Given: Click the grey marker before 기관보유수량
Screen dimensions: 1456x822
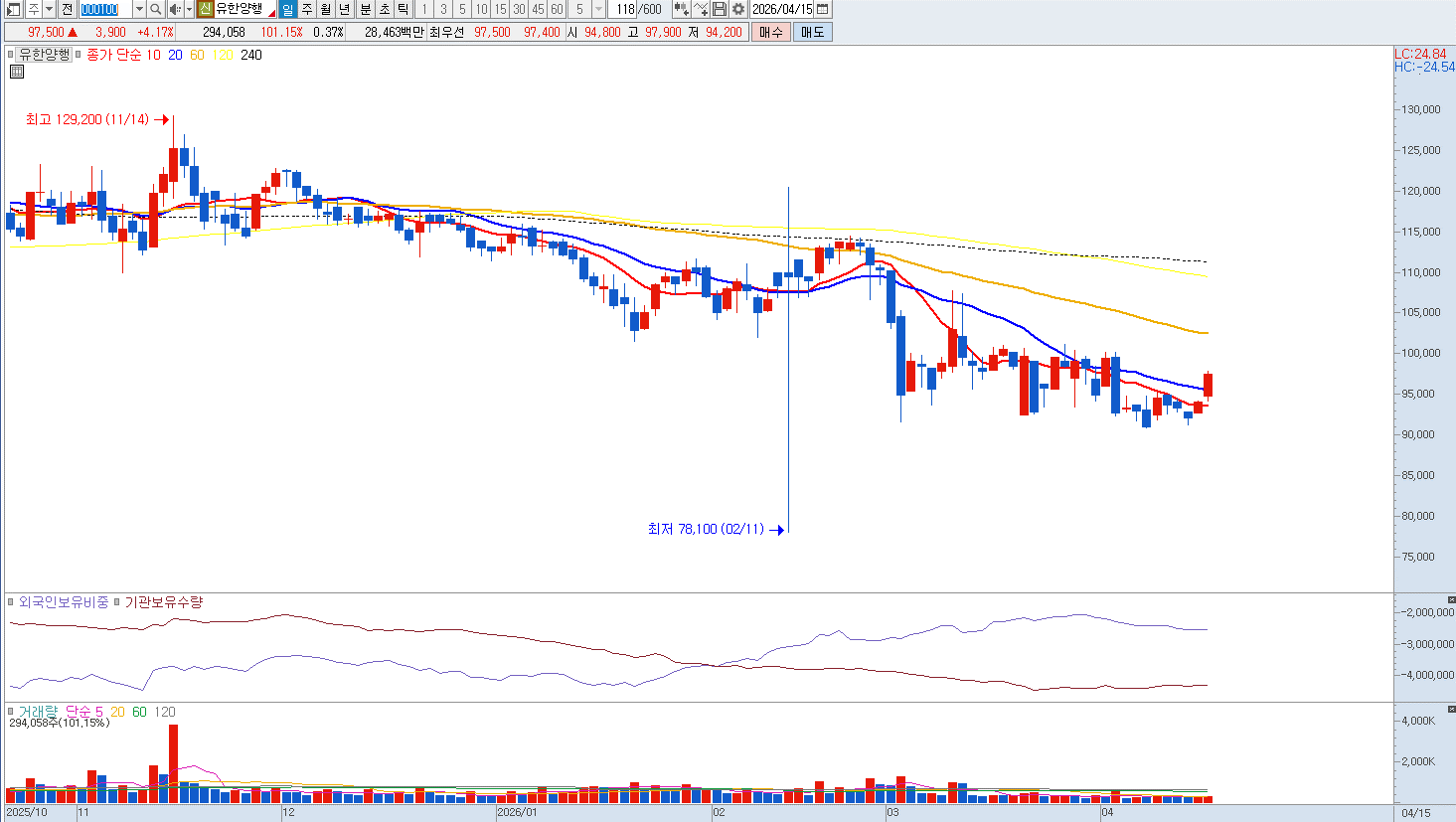Looking at the screenshot, I should (x=117, y=602).
